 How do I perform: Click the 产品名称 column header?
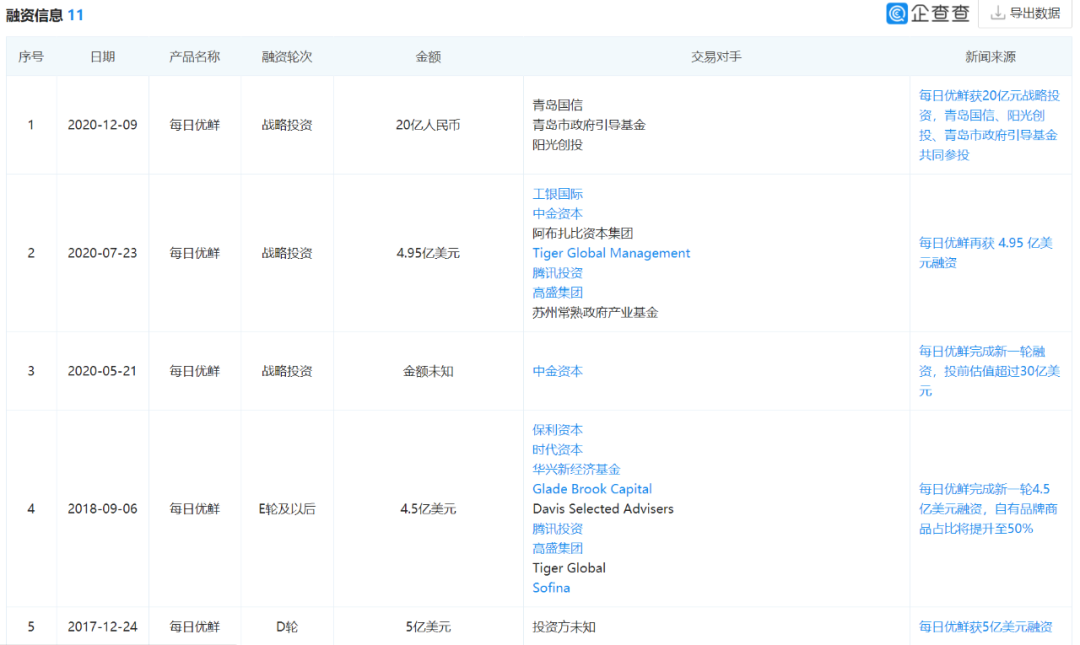coord(195,57)
